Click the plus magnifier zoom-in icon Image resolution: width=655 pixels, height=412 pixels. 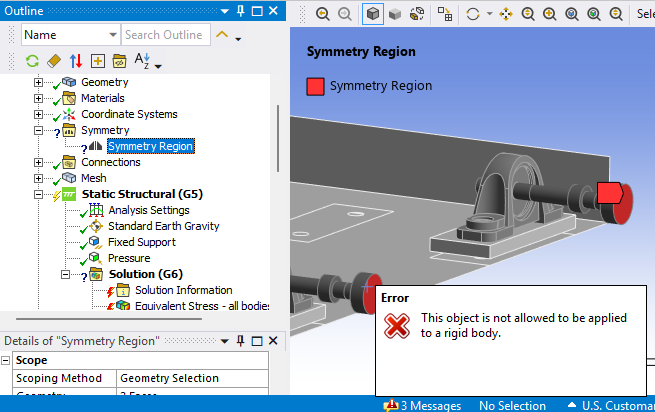(x=550, y=14)
